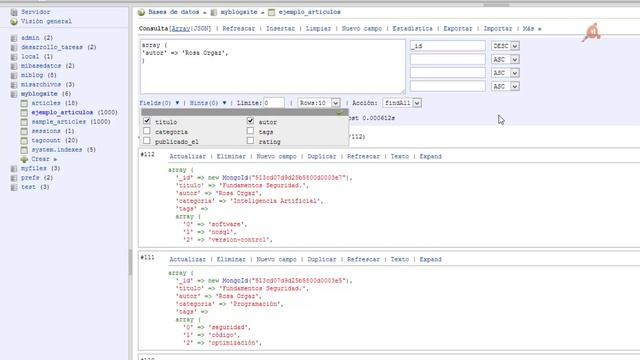Click Refrescar for record #111
Screen dimensions: 640x360
[363, 259]
